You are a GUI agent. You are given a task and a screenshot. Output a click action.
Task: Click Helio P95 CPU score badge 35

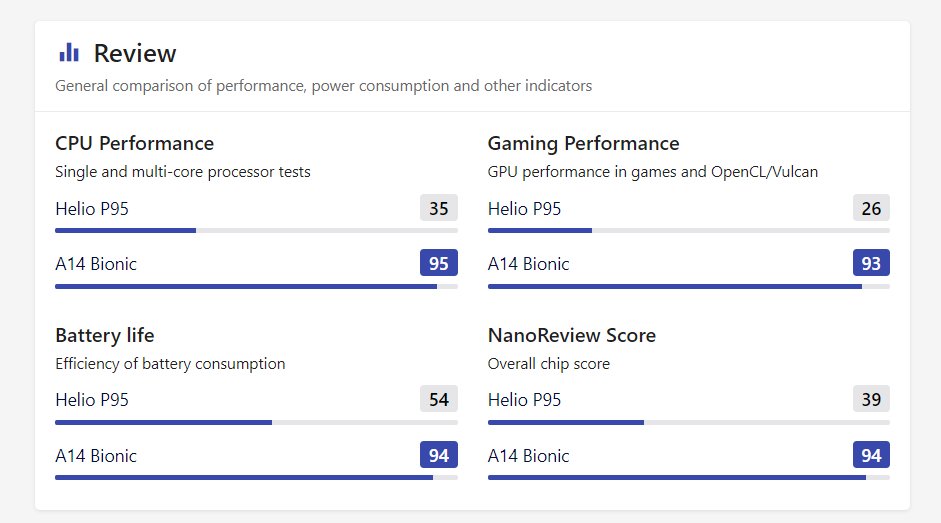pos(439,208)
